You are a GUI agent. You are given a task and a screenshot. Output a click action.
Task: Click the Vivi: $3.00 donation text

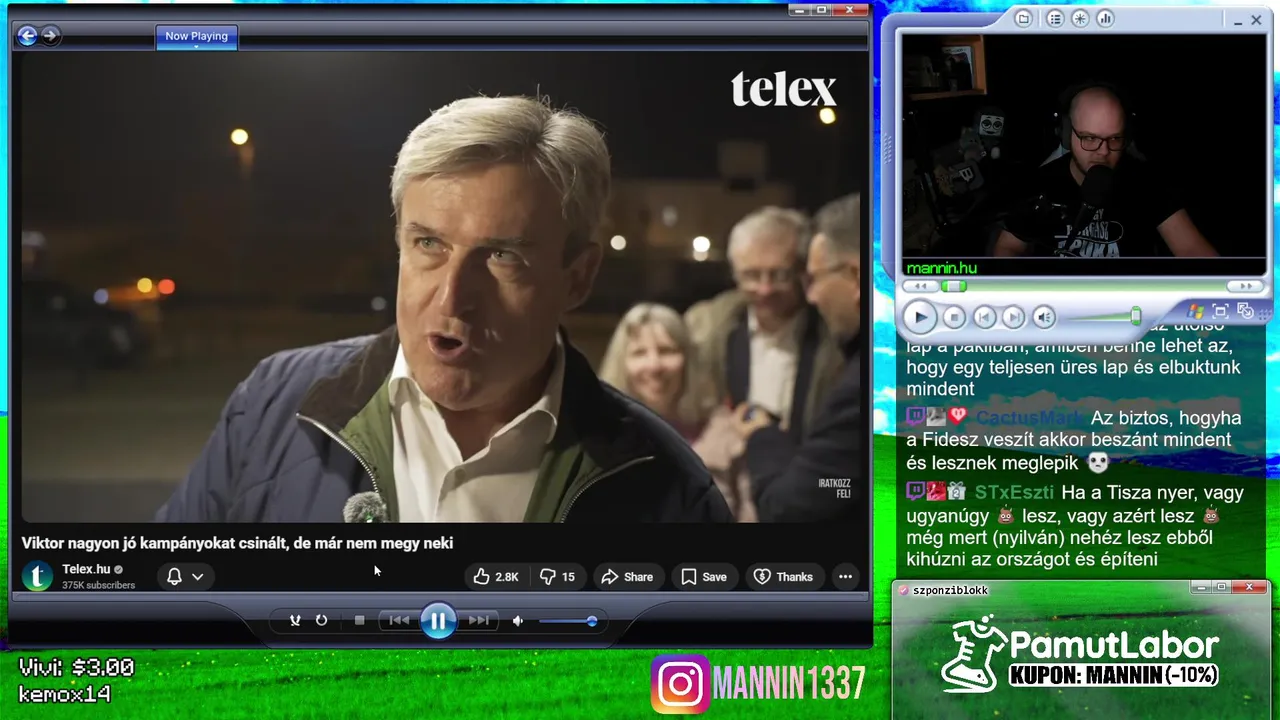[76, 668]
